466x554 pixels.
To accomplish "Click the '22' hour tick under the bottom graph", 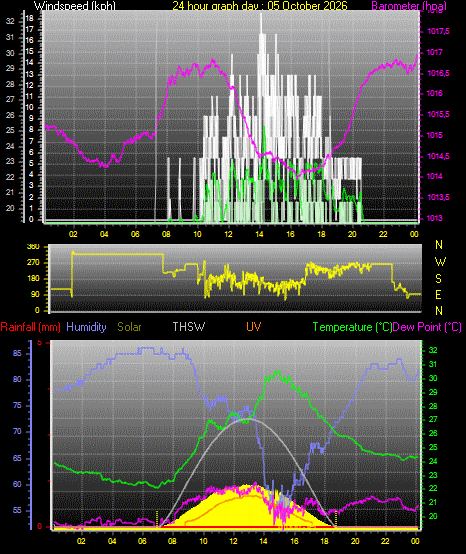I will pos(385,541).
